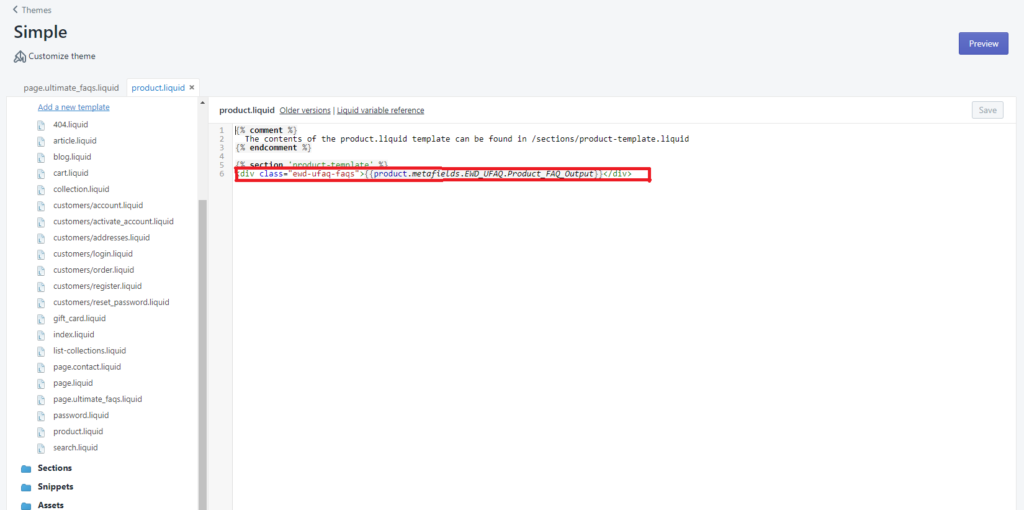The width and height of the screenshot is (1024, 510).
Task: Open customers/addresses.liquid file
Action: click(x=102, y=238)
